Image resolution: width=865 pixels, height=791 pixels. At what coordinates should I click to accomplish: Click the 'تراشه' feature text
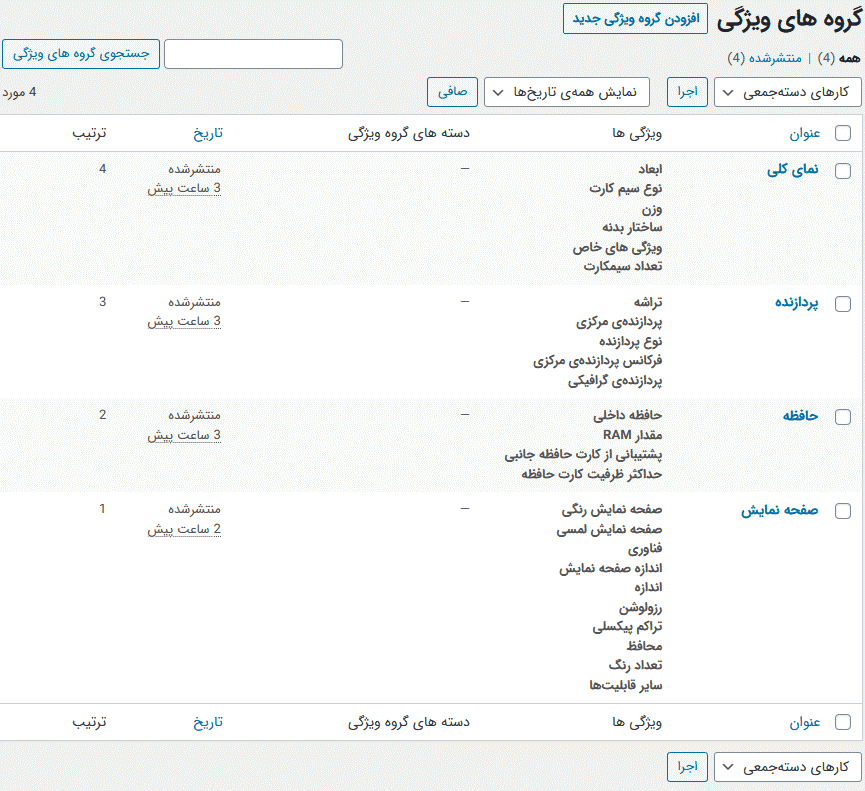pyautogui.click(x=648, y=302)
